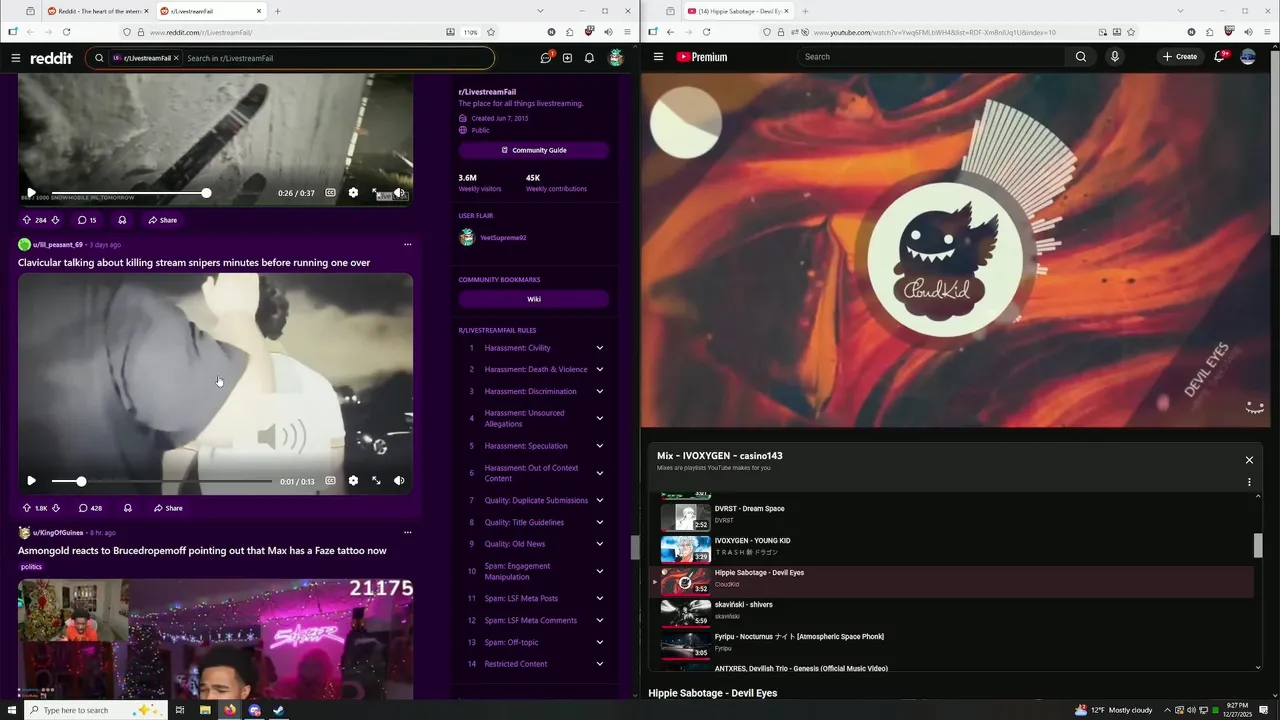Click the Reddit create post plus icon
1280x720 pixels.
567,58
